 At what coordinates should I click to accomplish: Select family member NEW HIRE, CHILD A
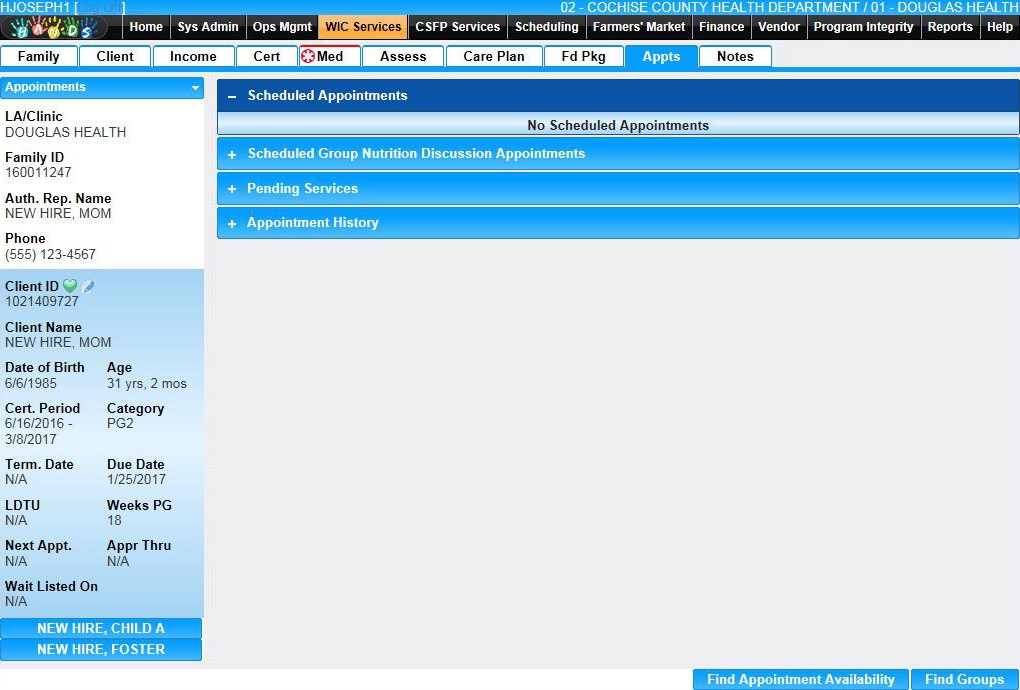click(101, 629)
